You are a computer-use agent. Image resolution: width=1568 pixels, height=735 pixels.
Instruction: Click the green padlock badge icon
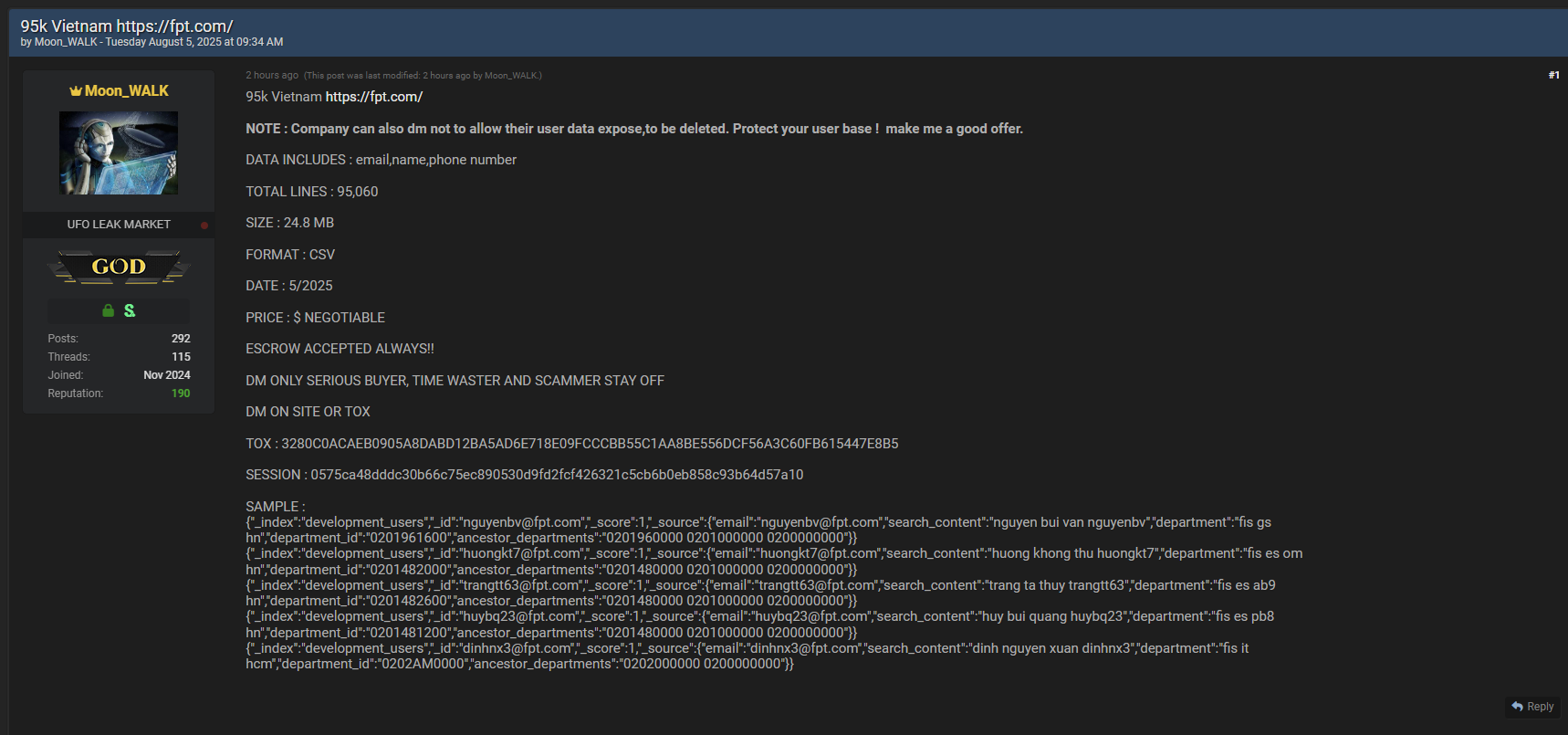click(x=108, y=310)
